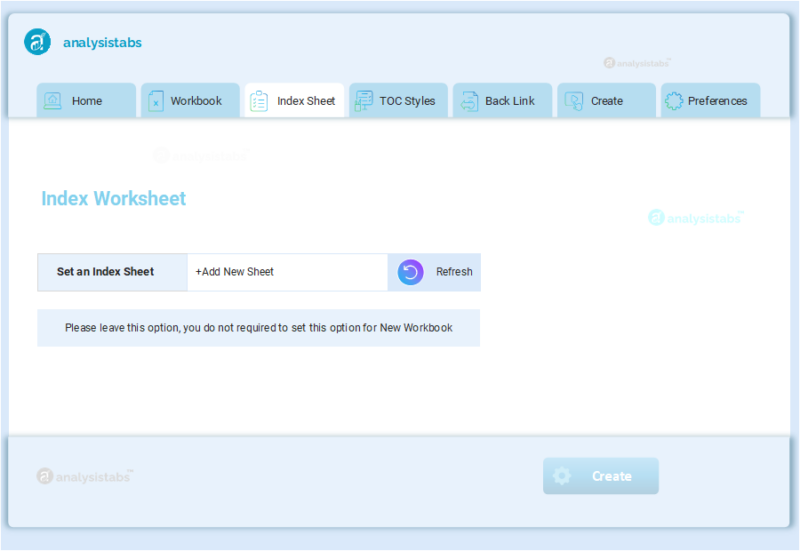Click the Index Sheet checklist icon
Viewport: 800px width, 551px height.
[x=259, y=101]
